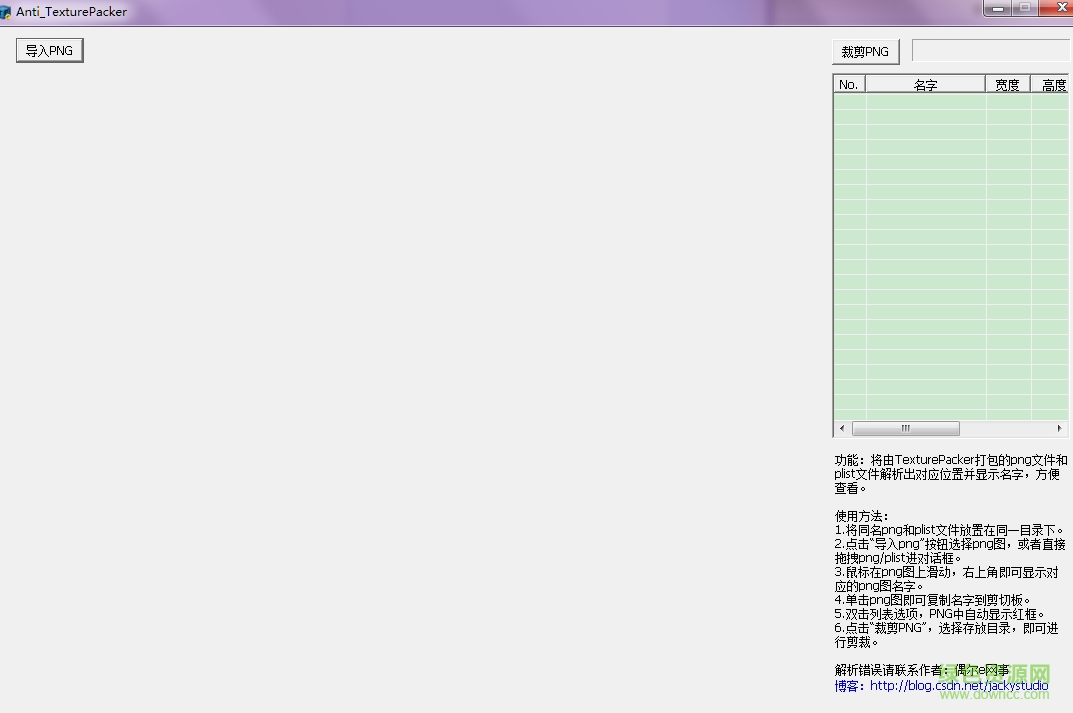Click the Anti_TexturePacker title bar app icon

[x=6, y=12]
